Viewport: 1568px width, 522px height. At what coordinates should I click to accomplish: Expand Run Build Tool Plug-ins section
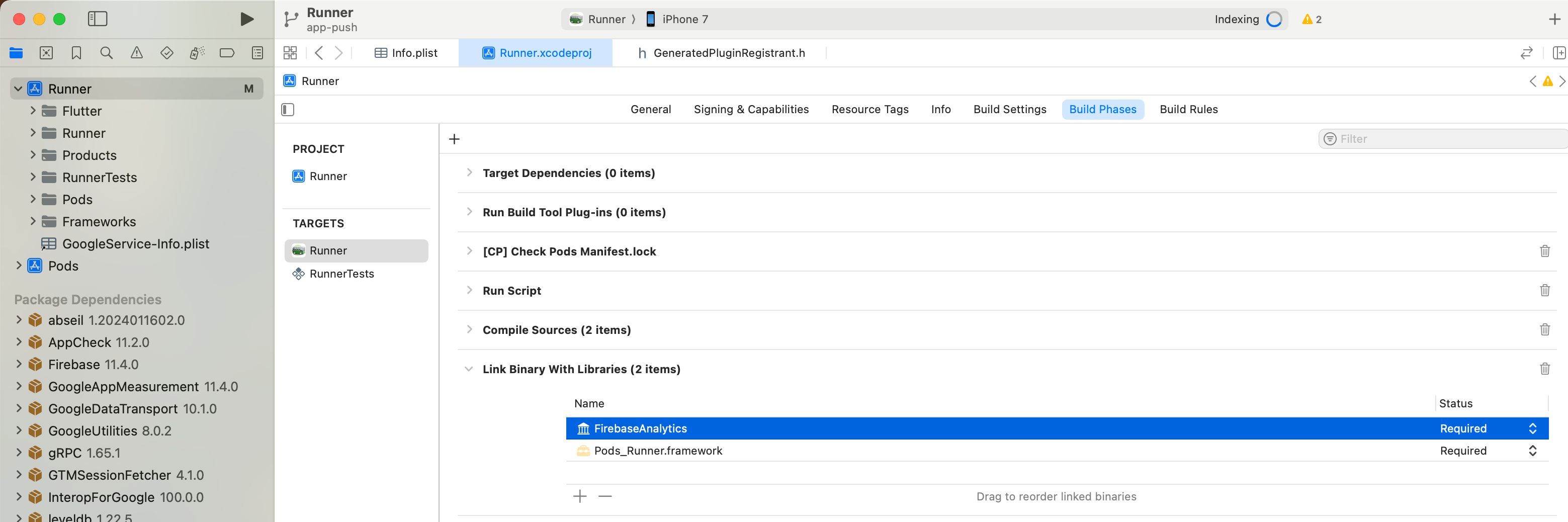[x=469, y=212]
